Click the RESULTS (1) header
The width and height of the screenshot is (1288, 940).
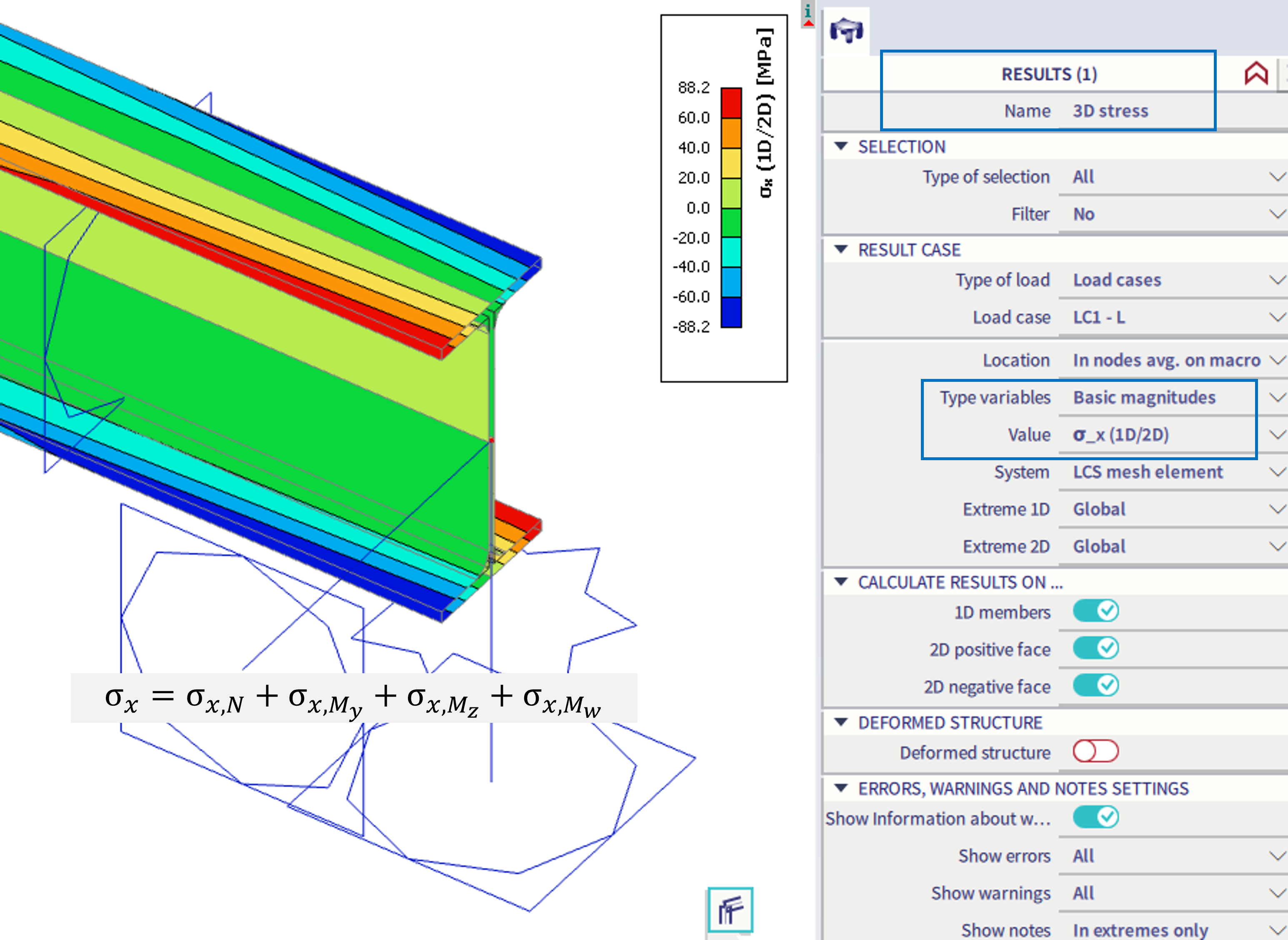1048,74
